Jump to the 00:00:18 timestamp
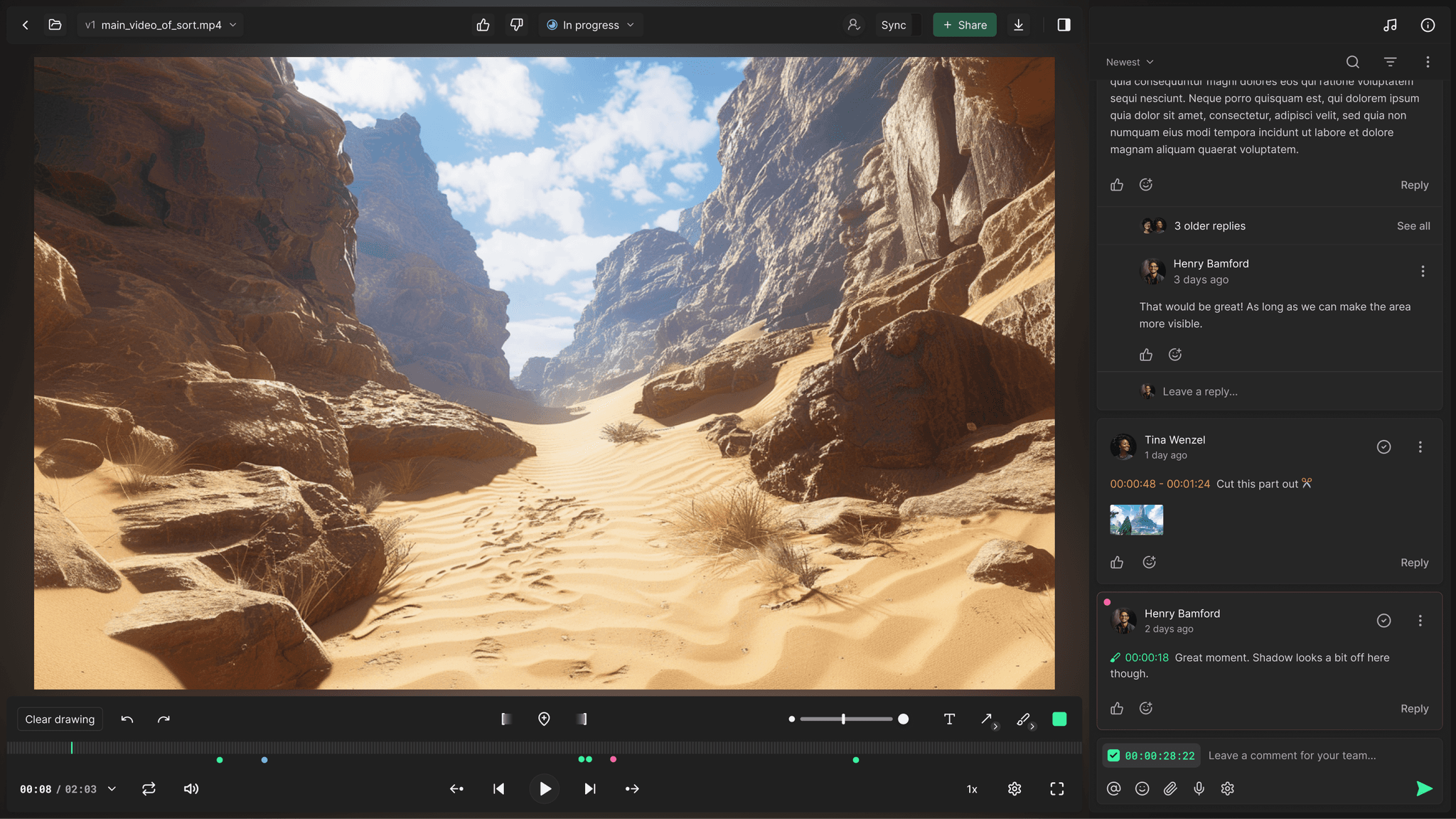1456x819 pixels. [x=1146, y=658]
